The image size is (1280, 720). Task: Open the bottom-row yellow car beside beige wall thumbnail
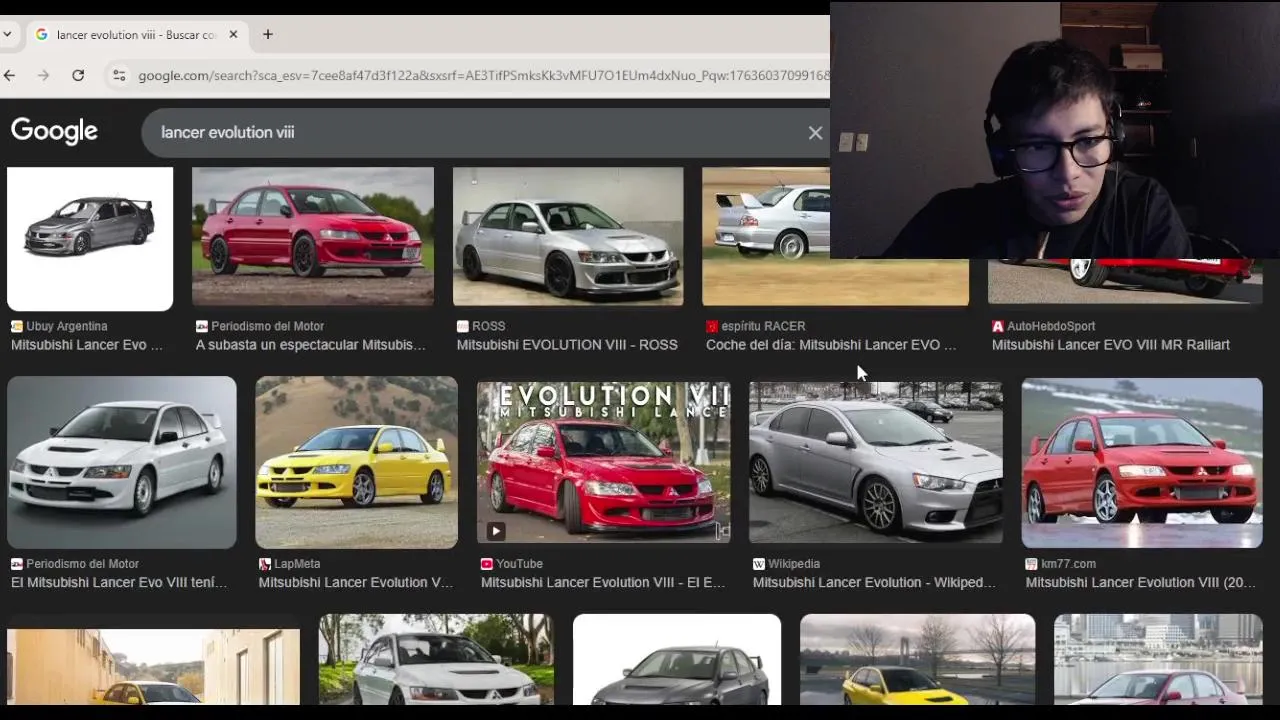pos(153,667)
